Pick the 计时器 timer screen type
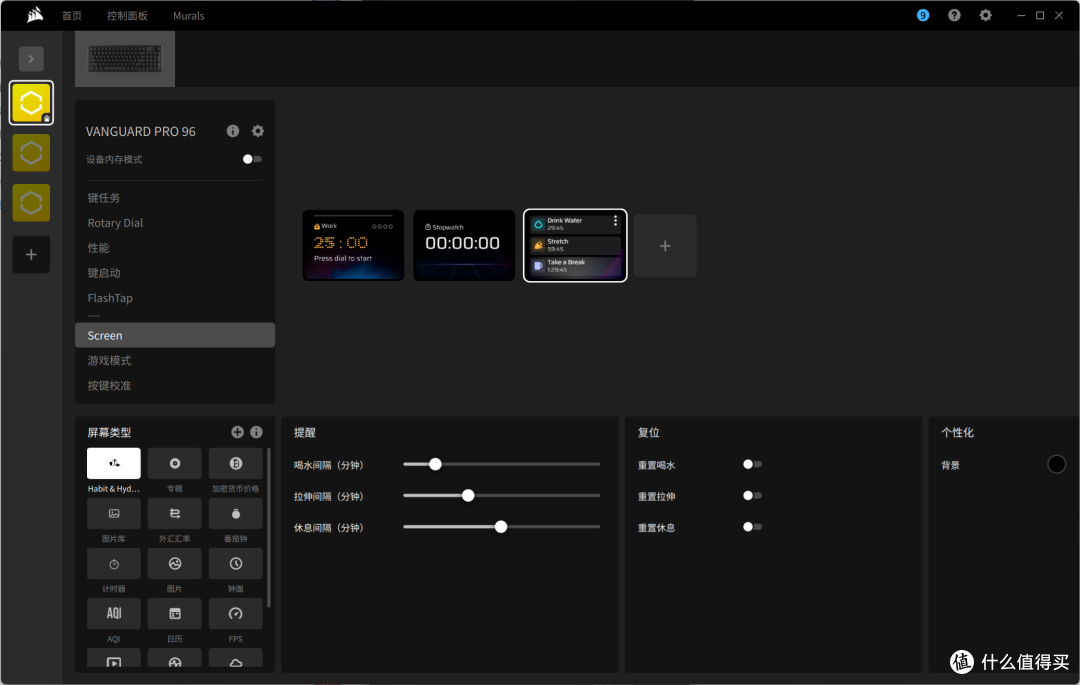The image size is (1080, 685). [114, 564]
